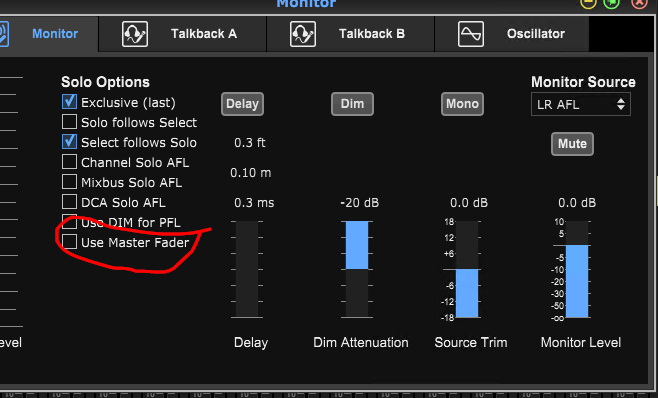Viewport: 658px width, 398px height.
Task: Open the Oscillator tab
Action: 512,34
